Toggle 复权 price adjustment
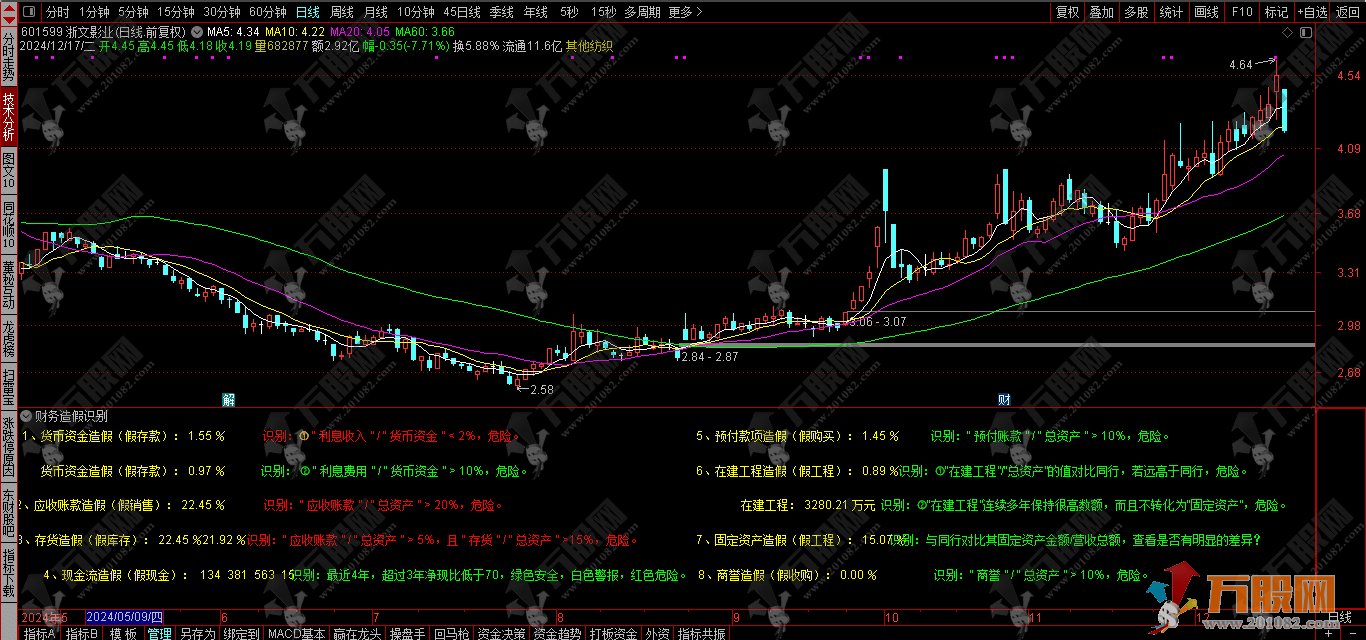1366x640 pixels. click(1068, 12)
